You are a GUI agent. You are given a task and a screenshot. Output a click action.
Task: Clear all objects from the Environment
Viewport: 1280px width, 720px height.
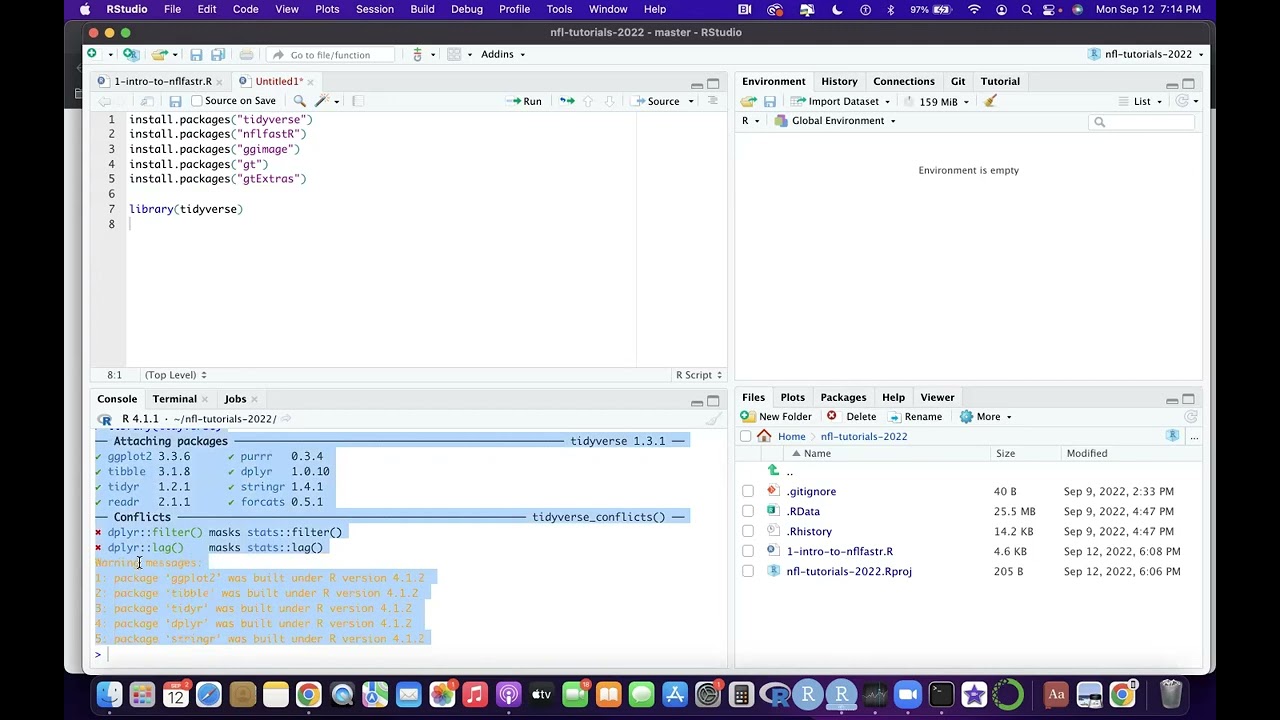990,101
